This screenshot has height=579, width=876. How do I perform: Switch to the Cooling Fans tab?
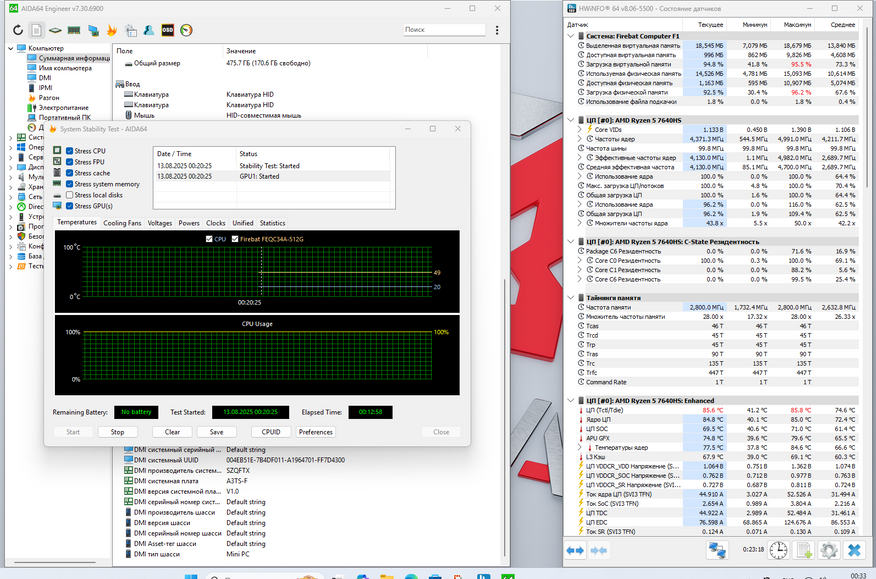pos(122,223)
